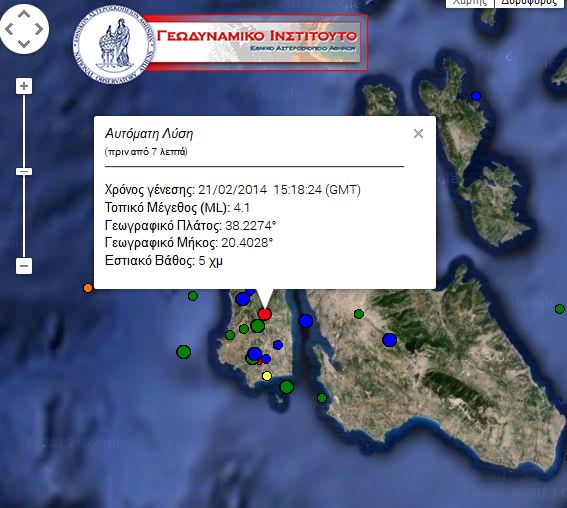Click the green marker at the far right edge
The image size is (567, 508).
pyautogui.click(x=560, y=309)
